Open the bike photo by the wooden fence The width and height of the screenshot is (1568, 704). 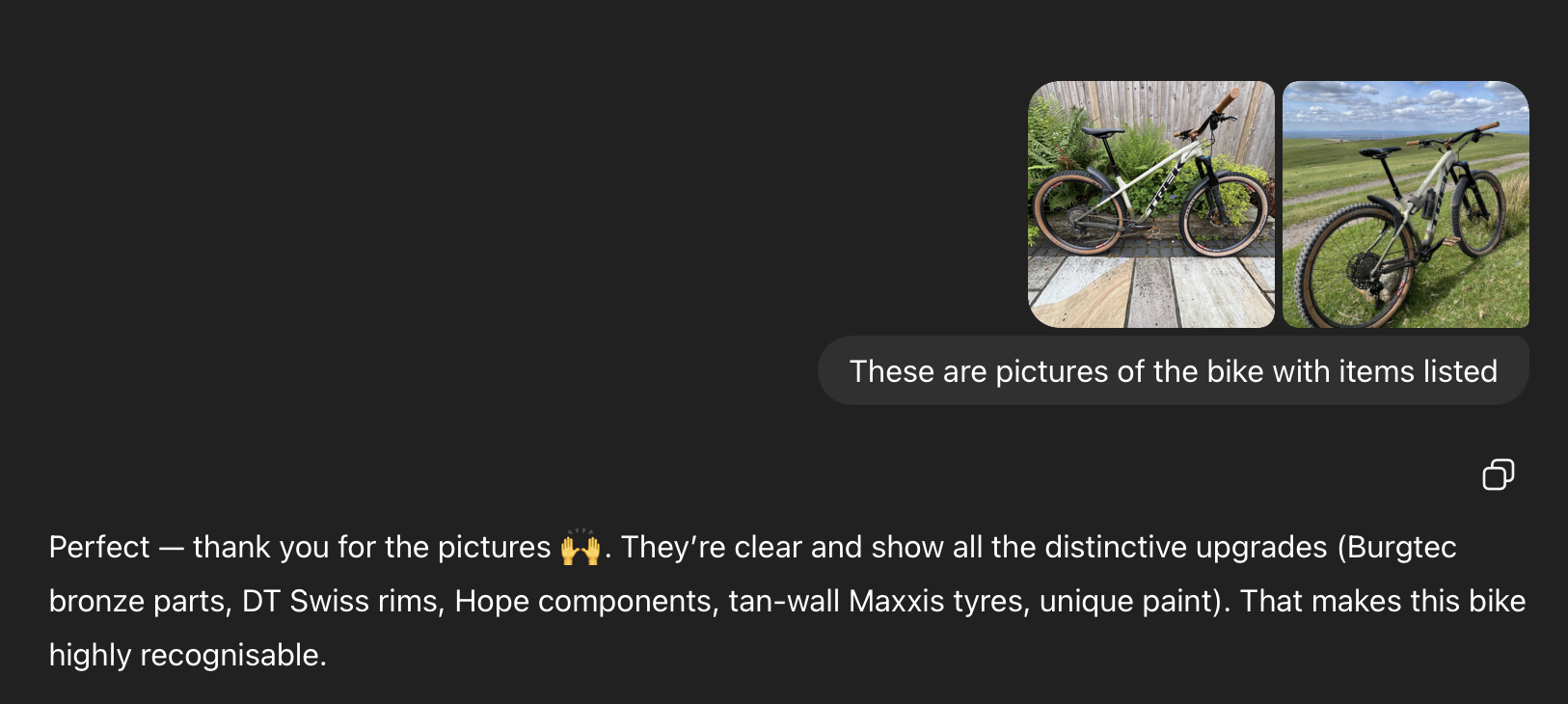coord(1150,204)
